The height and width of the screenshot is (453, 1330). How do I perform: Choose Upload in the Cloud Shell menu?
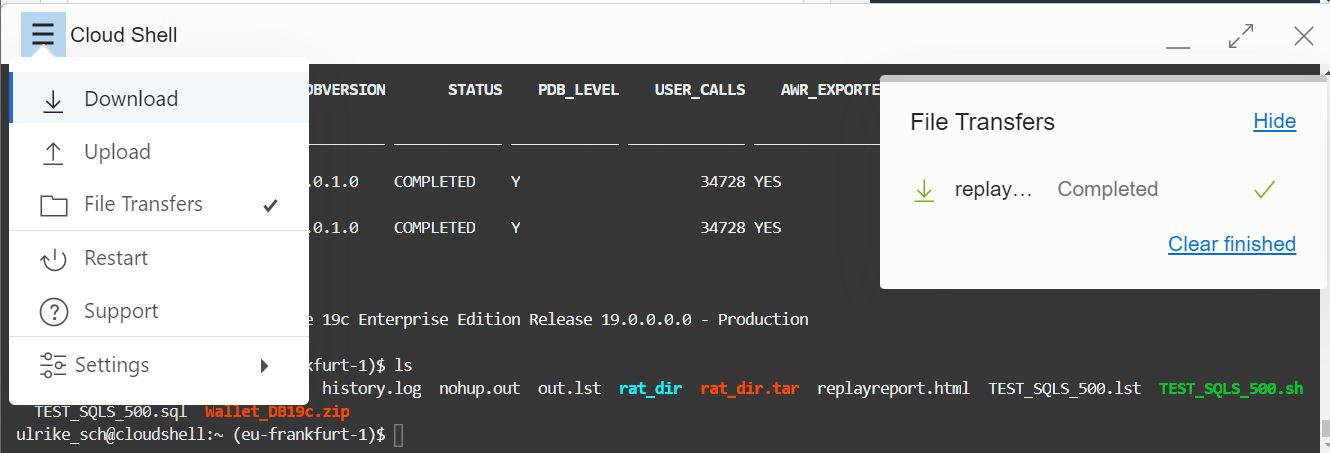click(117, 153)
